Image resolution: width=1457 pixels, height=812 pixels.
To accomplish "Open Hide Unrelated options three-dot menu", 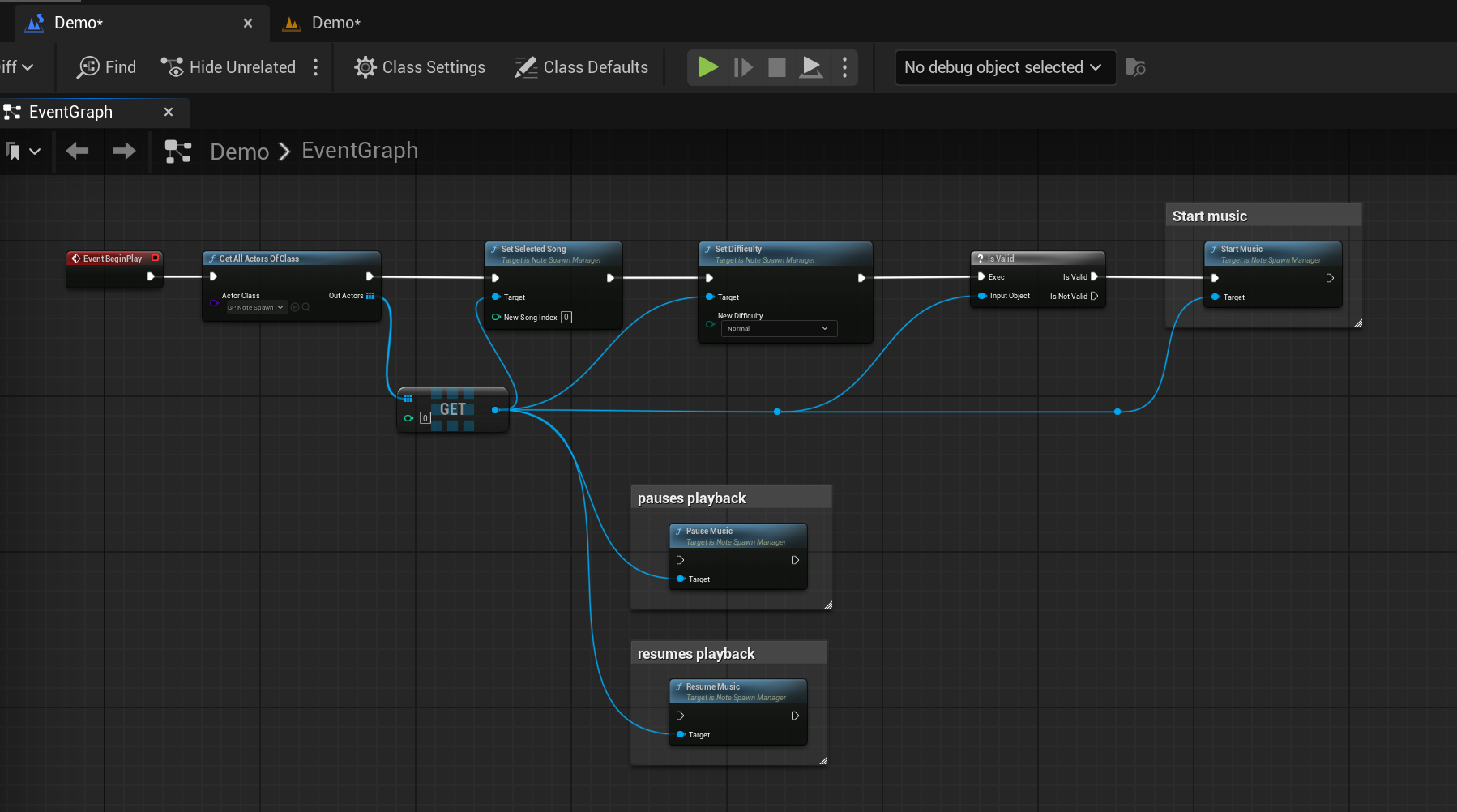I will point(316,67).
